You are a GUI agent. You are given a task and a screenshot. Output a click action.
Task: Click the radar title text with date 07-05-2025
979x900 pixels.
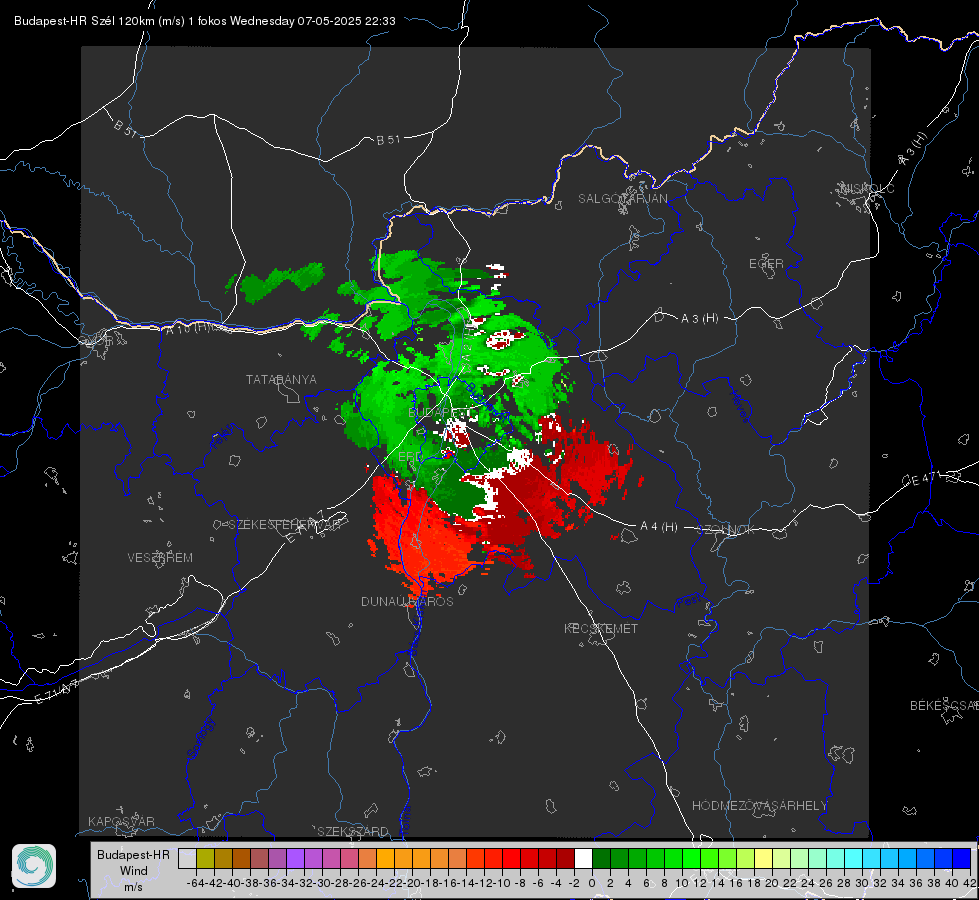[x=205, y=21]
